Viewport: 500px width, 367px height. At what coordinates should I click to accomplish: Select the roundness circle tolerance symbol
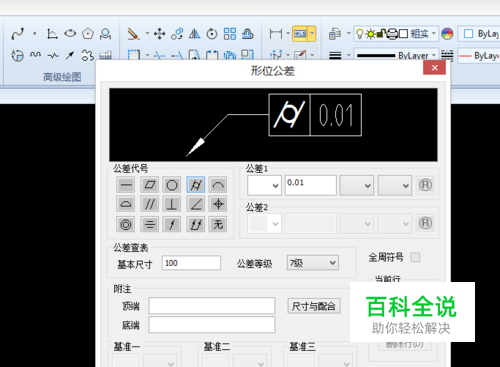tap(172, 185)
